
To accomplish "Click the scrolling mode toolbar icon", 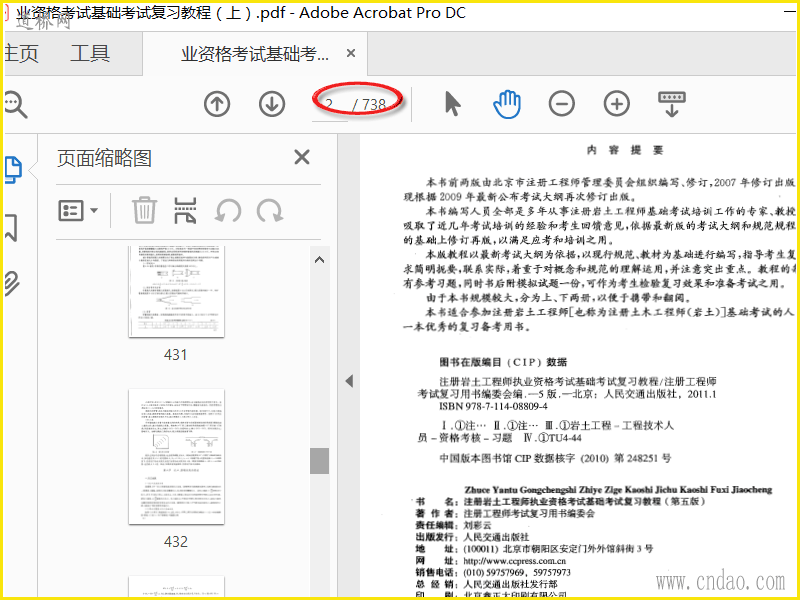I will (672, 104).
